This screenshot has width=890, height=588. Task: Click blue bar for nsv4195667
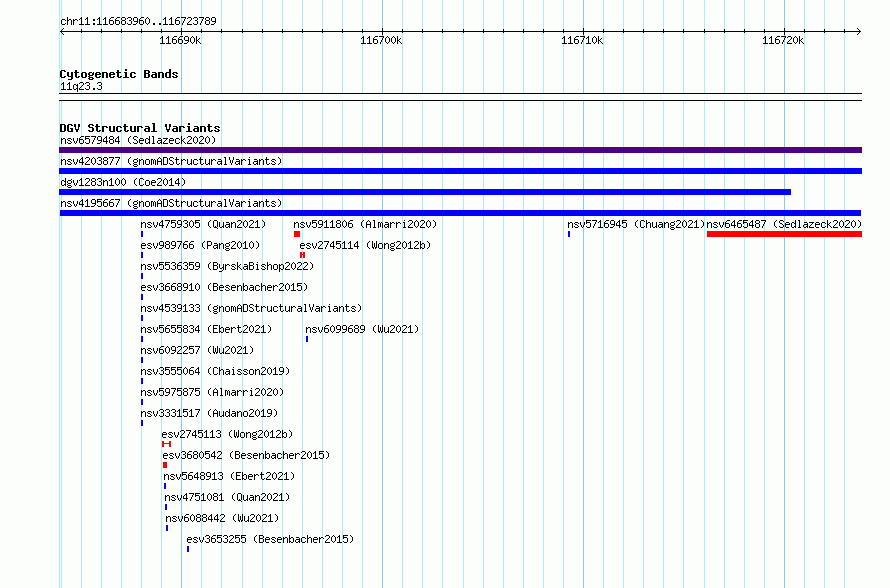pyautogui.click(x=460, y=213)
